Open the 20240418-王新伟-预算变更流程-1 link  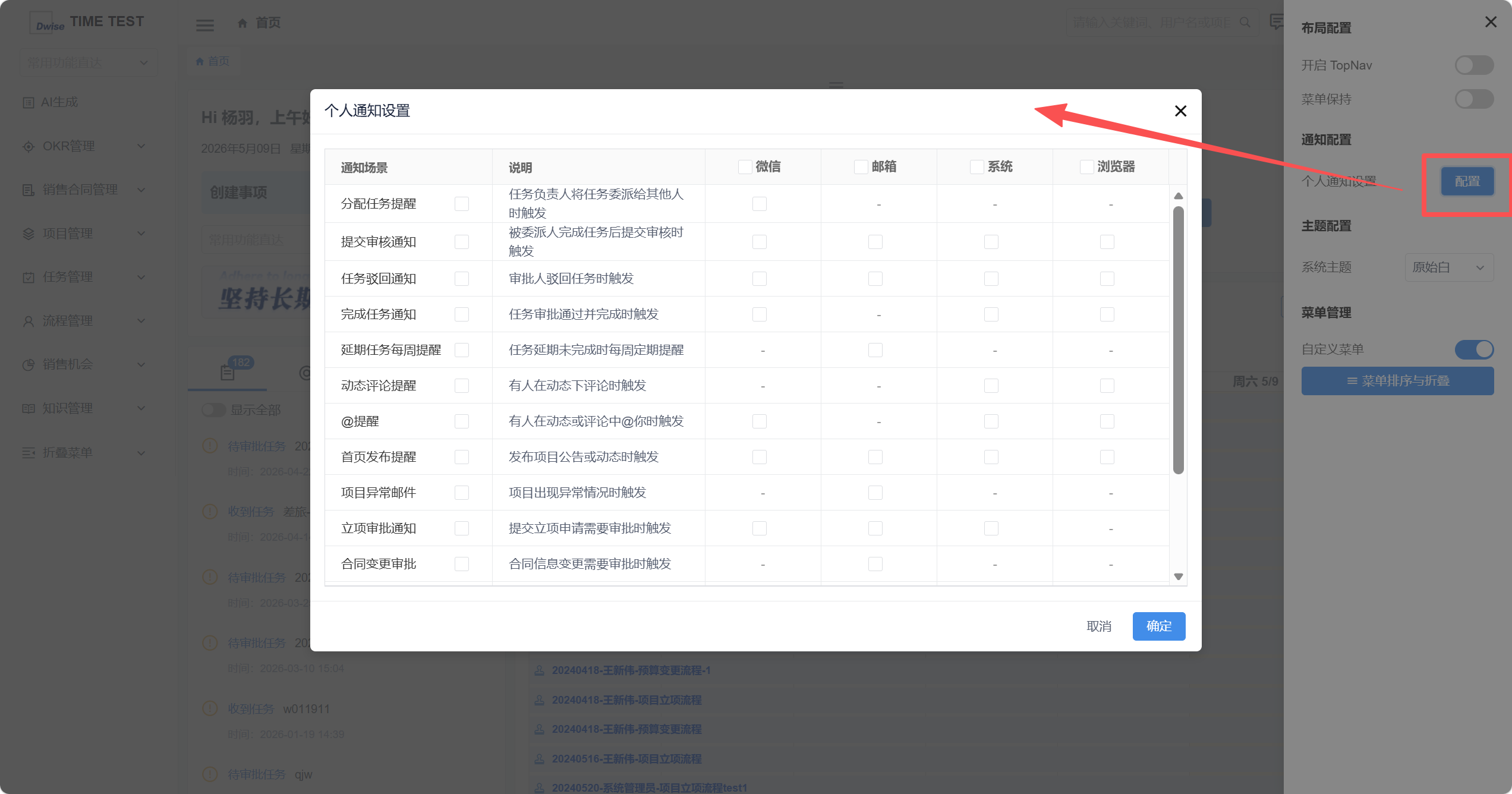click(631, 670)
